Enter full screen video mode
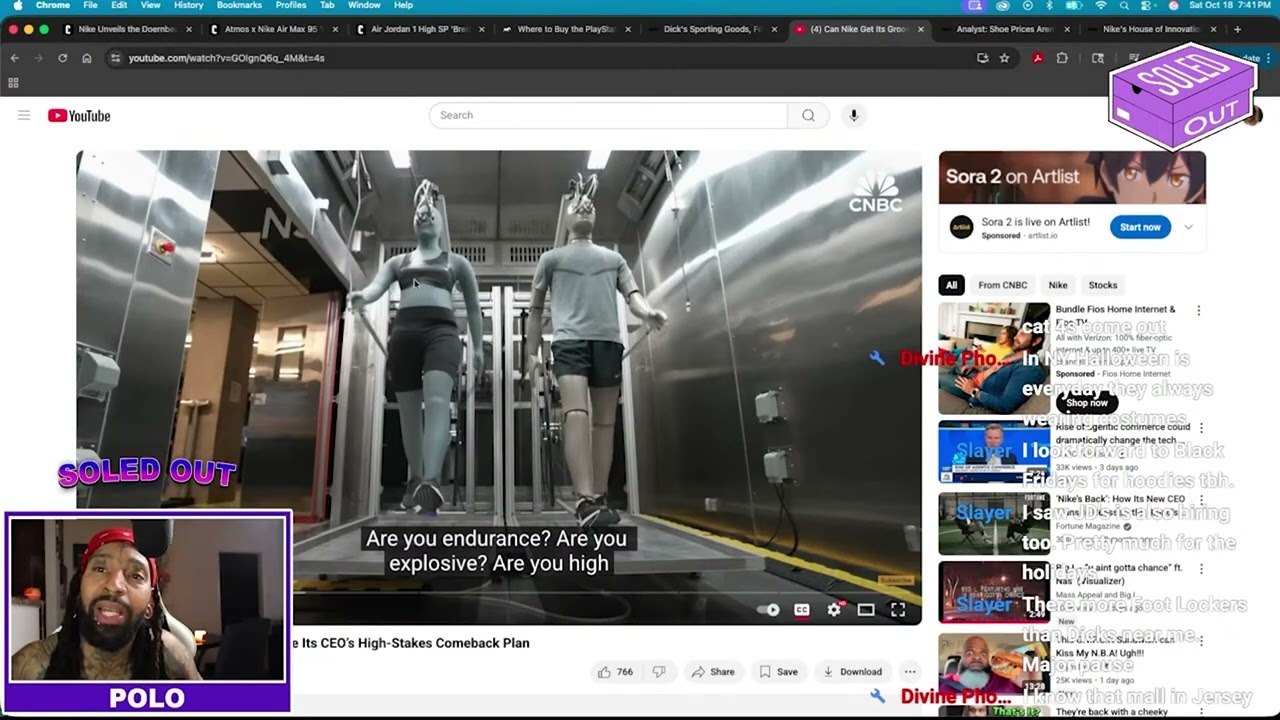Viewport: 1280px width, 720px height. (898, 610)
